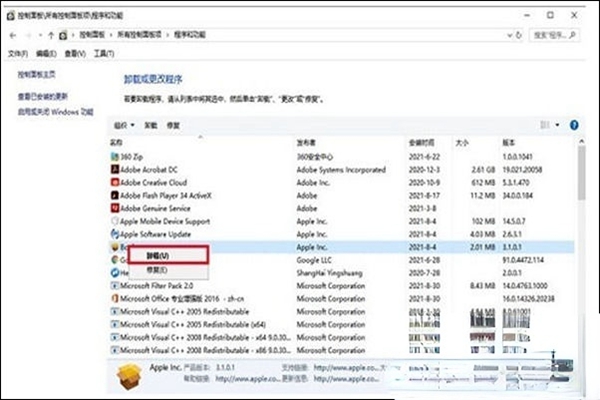Click the program list vertical scrollbar thumb
Screen dimensions: 600x400
582,172
